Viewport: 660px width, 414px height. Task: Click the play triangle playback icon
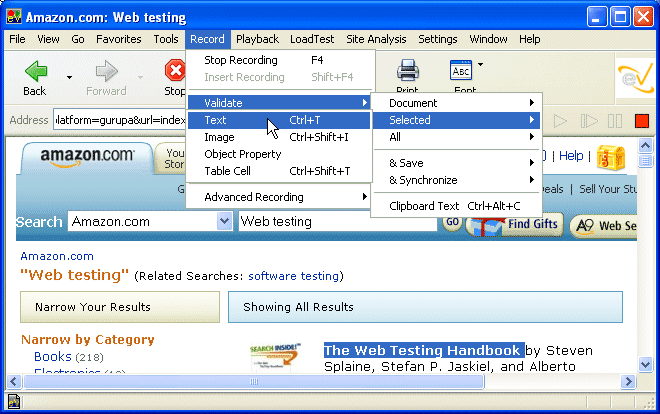[560, 121]
